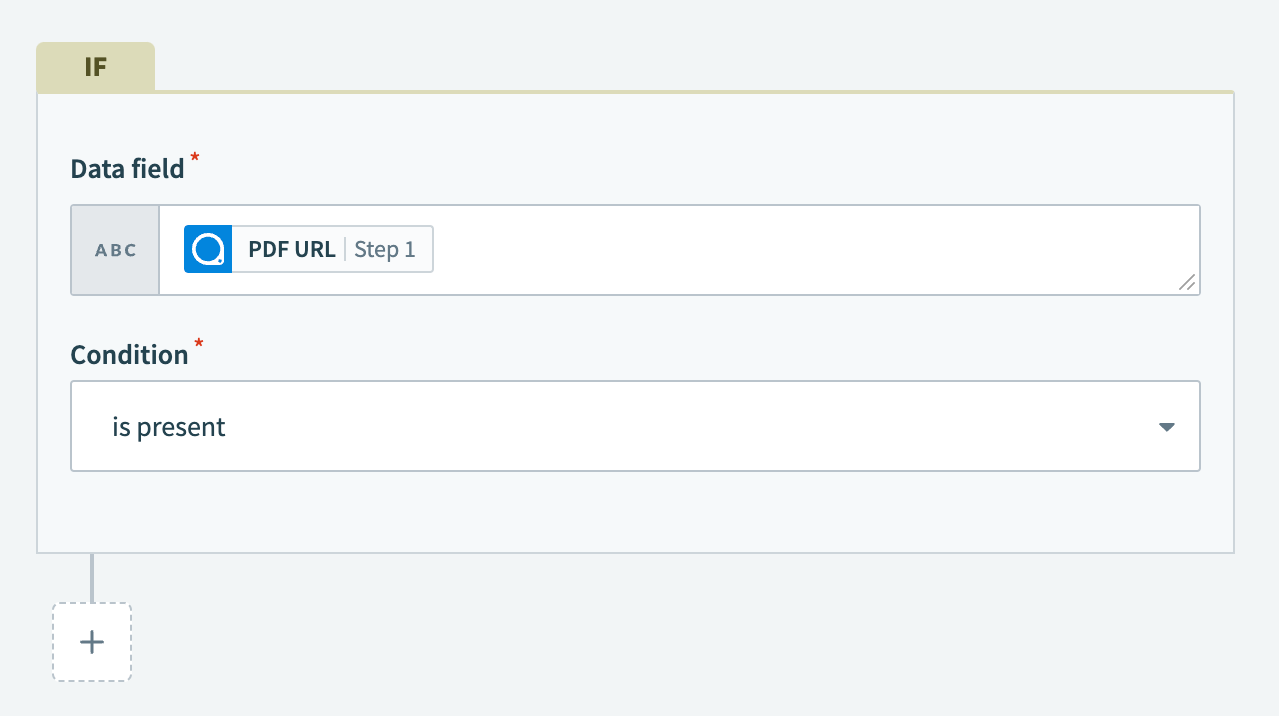Click the connector line below the IF card
This screenshot has width=1279, height=716.
[x=91, y=577]
